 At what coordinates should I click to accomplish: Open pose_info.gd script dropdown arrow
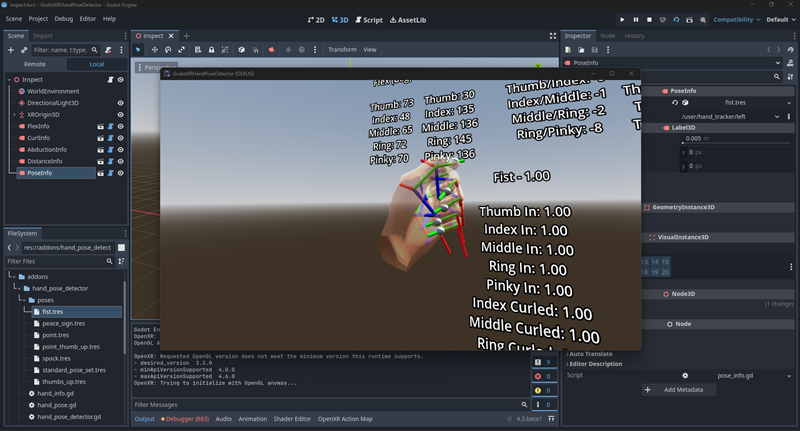[789, 375]
